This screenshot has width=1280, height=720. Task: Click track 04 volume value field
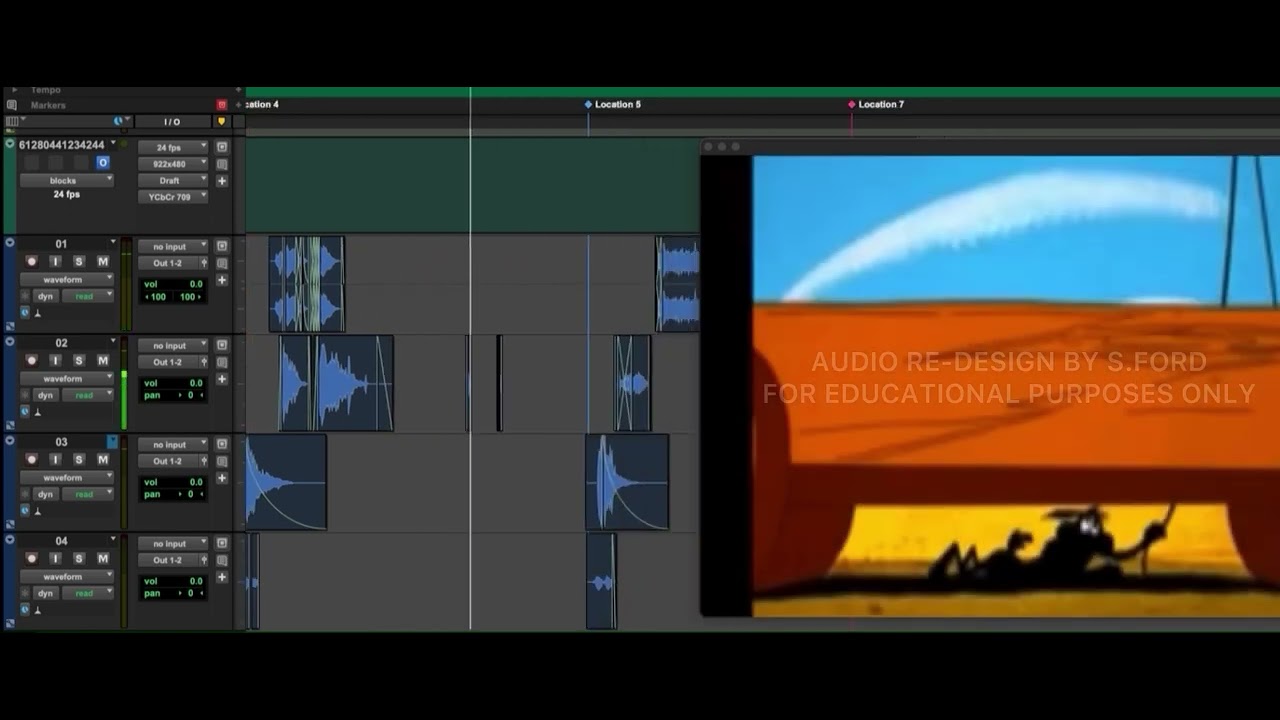point(173,581)
